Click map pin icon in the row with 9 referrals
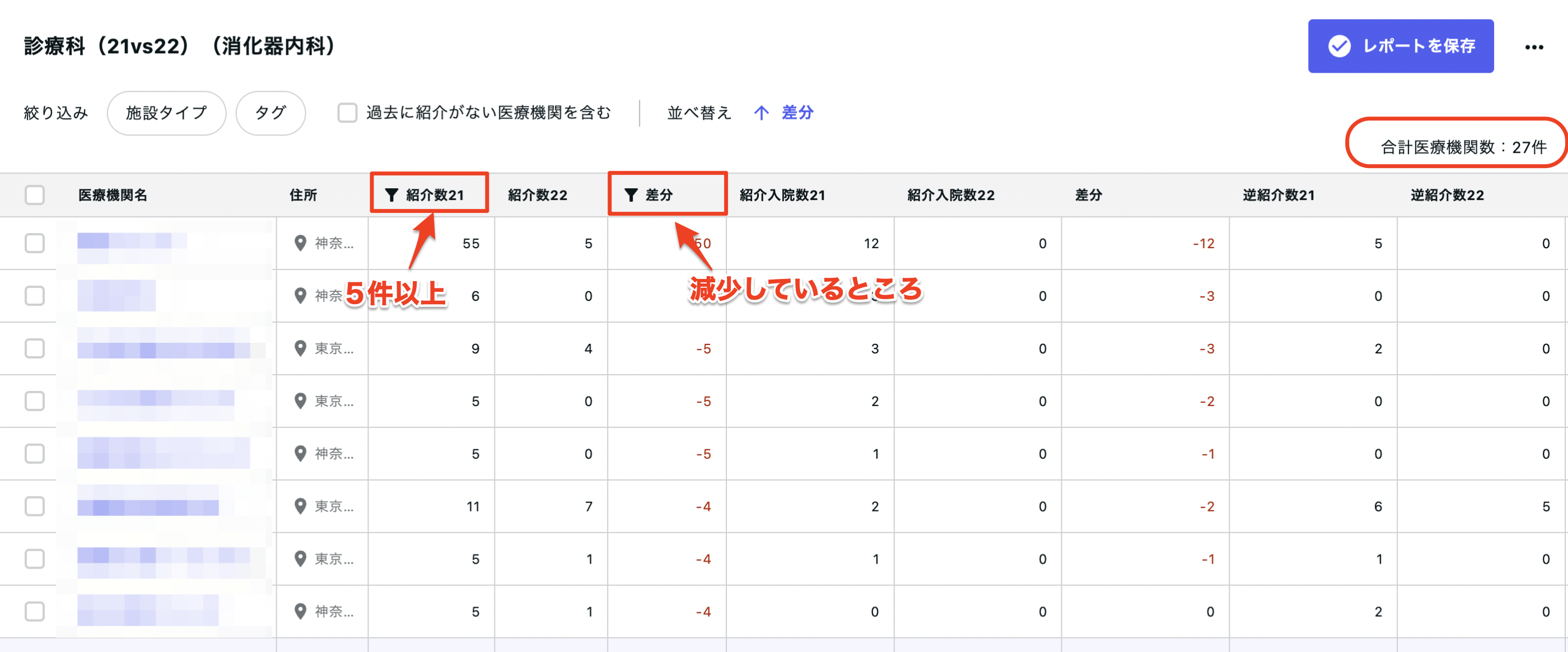Screen dimensions: 1568x652 pos(300,349)
